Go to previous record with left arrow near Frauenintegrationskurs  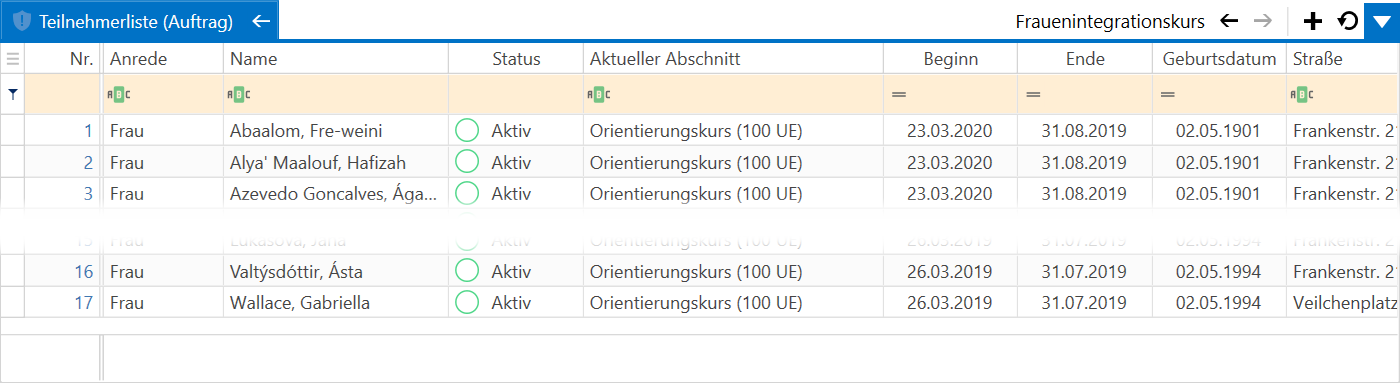tap(1229, 21)
